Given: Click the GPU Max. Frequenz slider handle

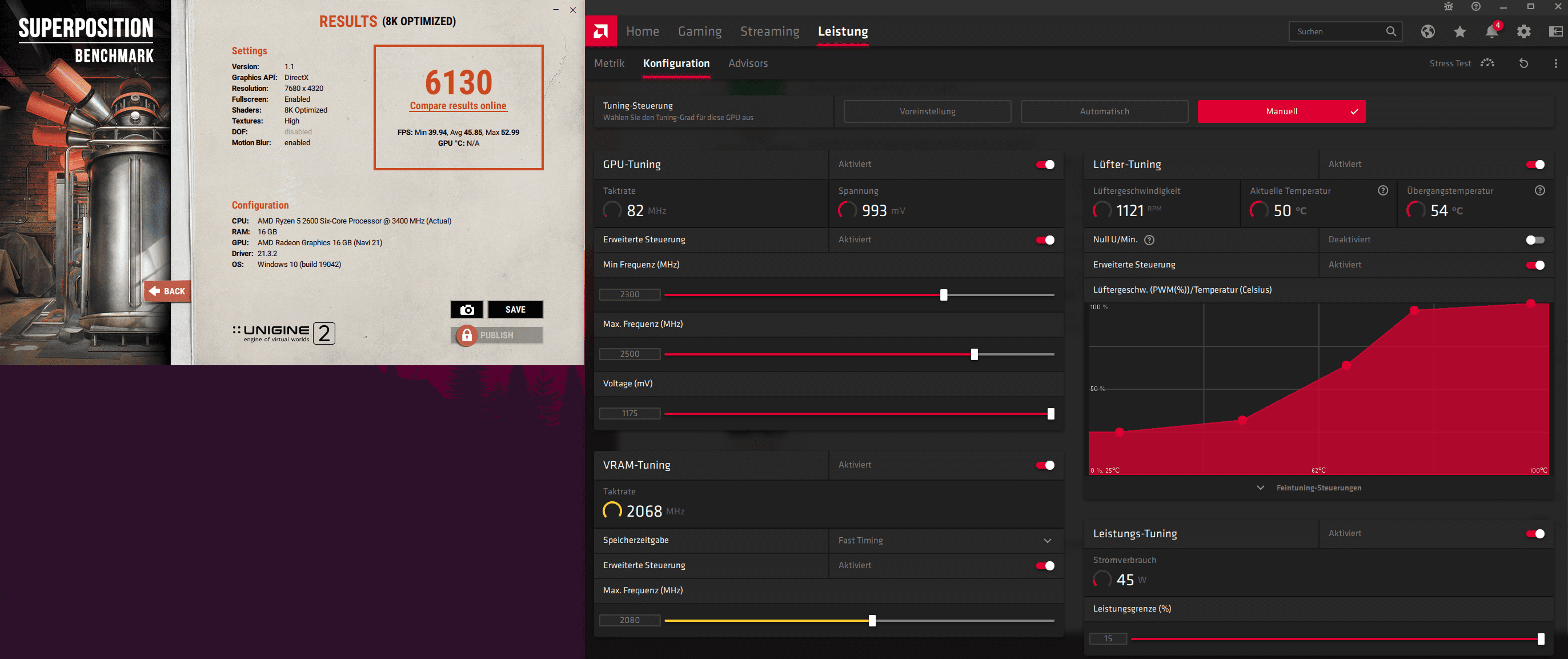Looking at the screenshot, I should point(974,354).
